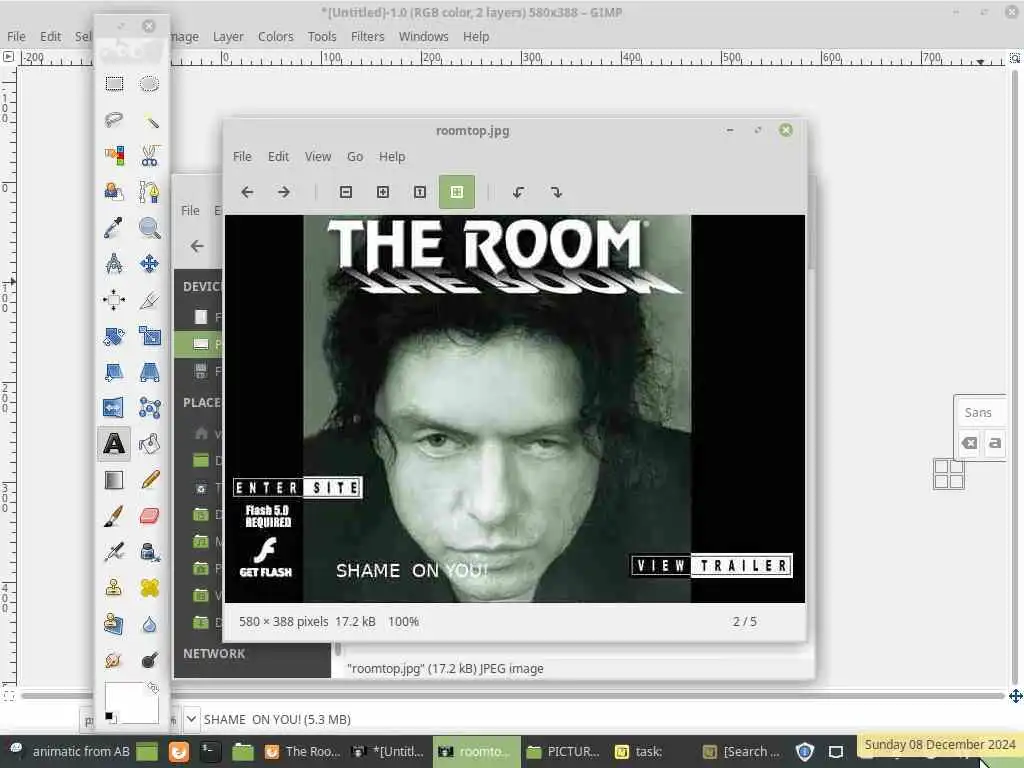Zoom out in roomtop.jpg viewer
Viewport: 1024px width, 768px height.
pos(346,192)
